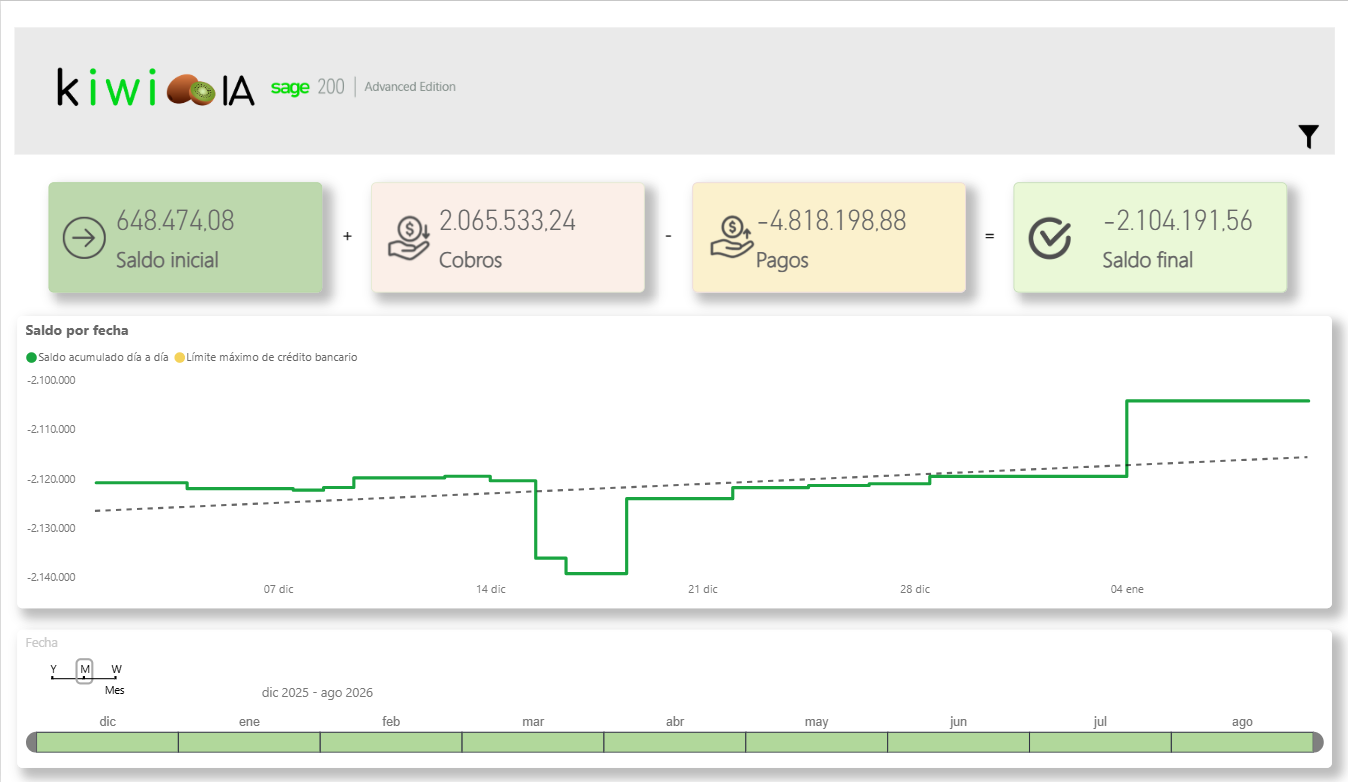
Task: Click the sage 200 logo
Action: 307,87
